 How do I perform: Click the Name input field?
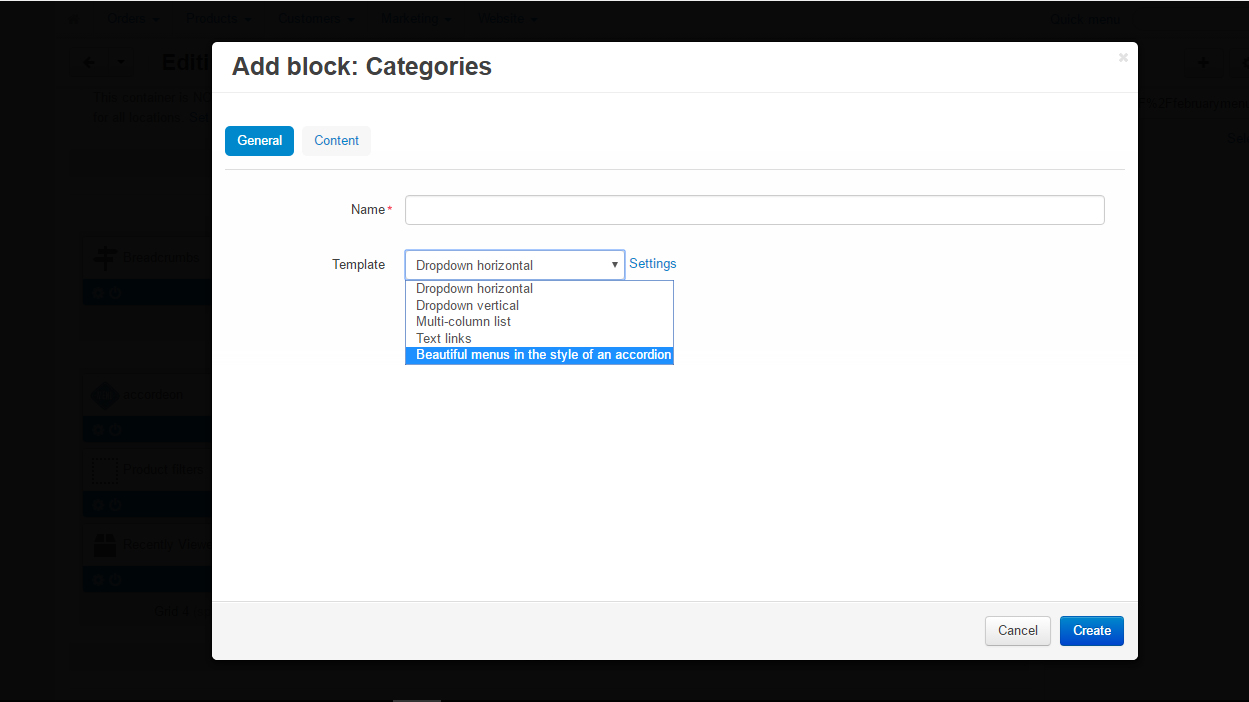click(x=754, y=210)
